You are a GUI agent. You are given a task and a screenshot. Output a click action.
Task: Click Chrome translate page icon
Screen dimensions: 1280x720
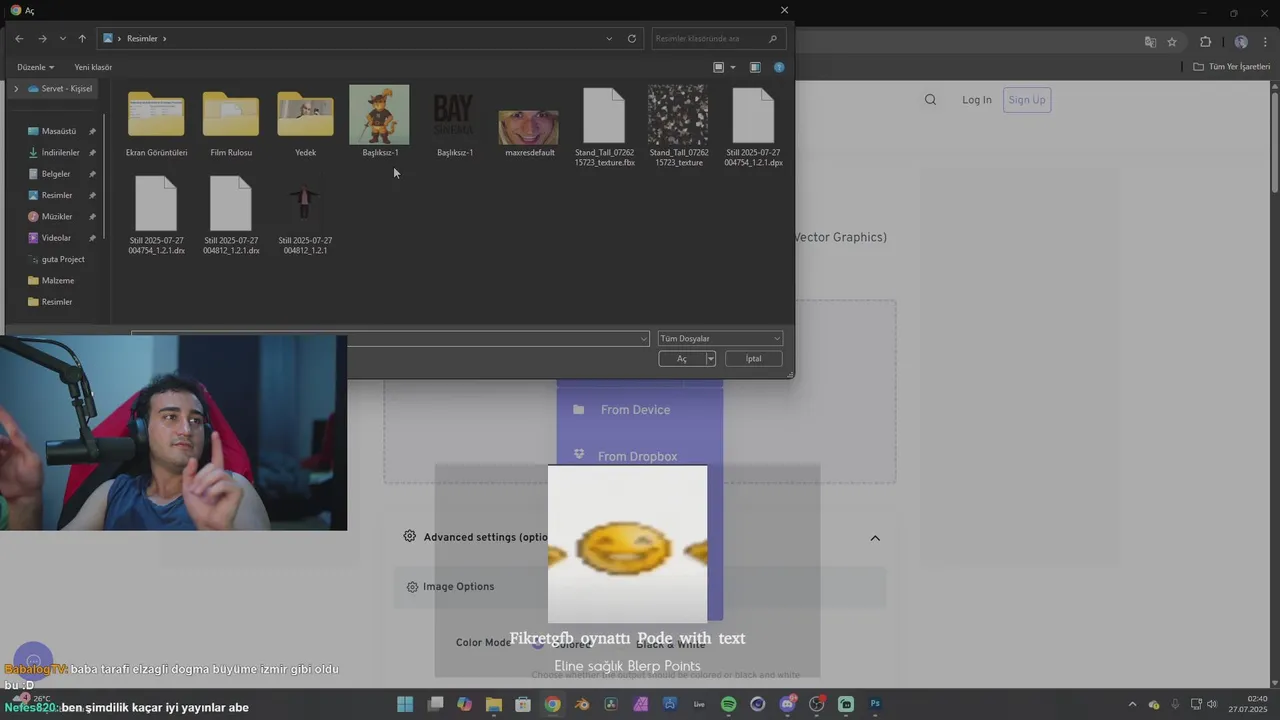pos(1150,42)
